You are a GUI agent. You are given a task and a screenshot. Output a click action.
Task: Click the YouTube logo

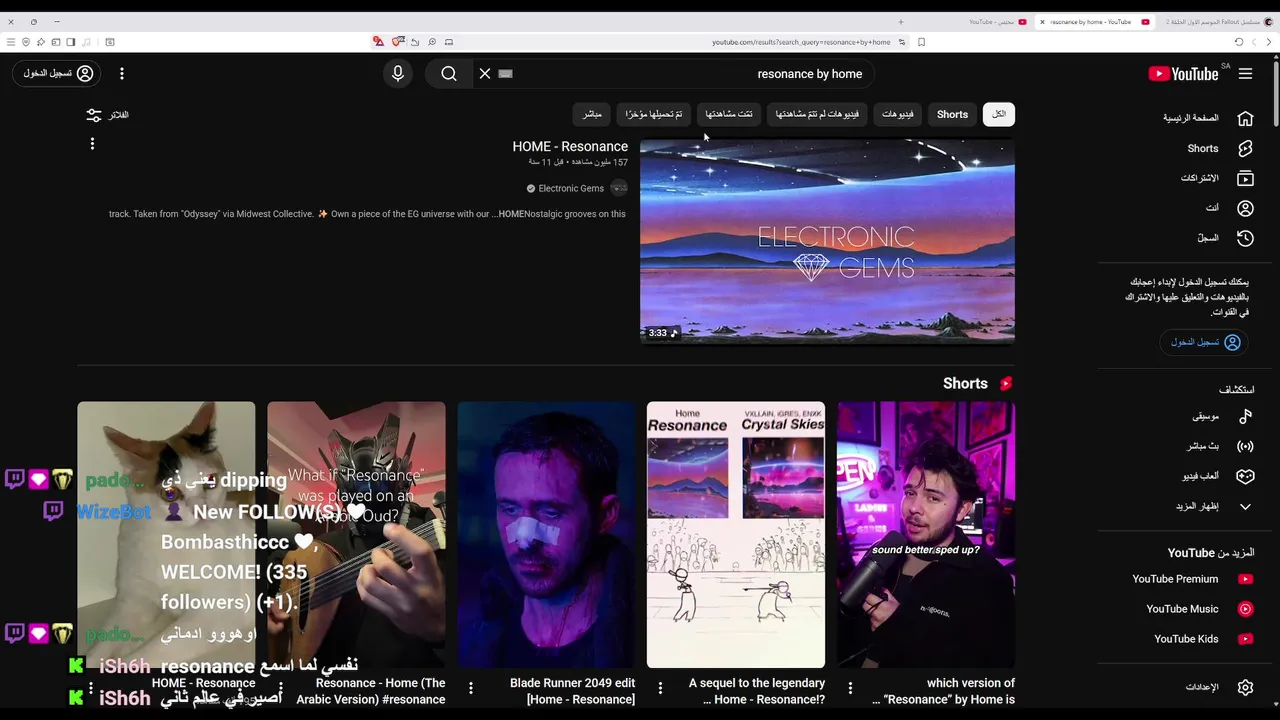pos(1183,74)
